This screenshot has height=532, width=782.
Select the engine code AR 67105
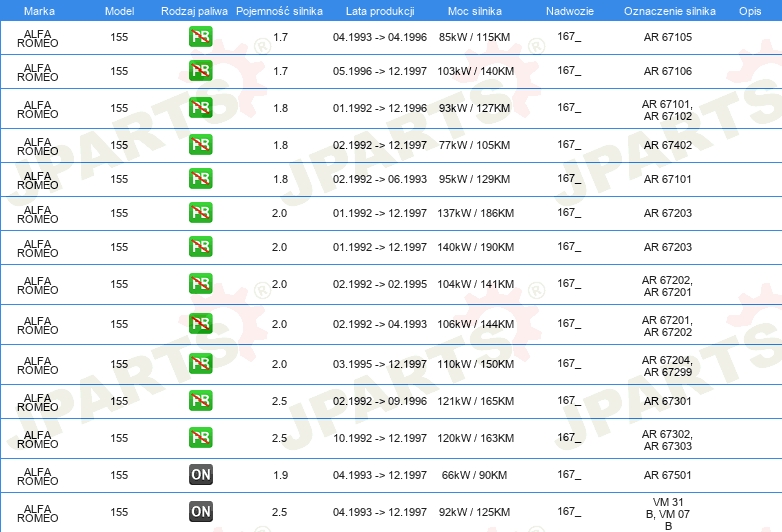[667, 37]
